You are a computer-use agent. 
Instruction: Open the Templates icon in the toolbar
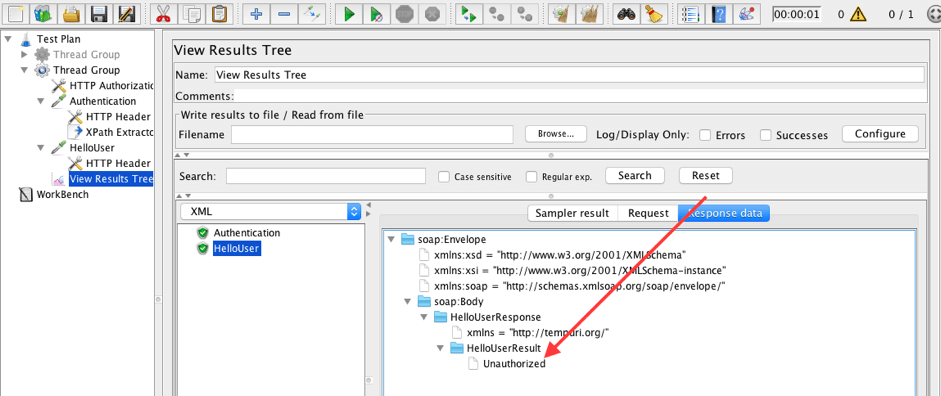44,13
